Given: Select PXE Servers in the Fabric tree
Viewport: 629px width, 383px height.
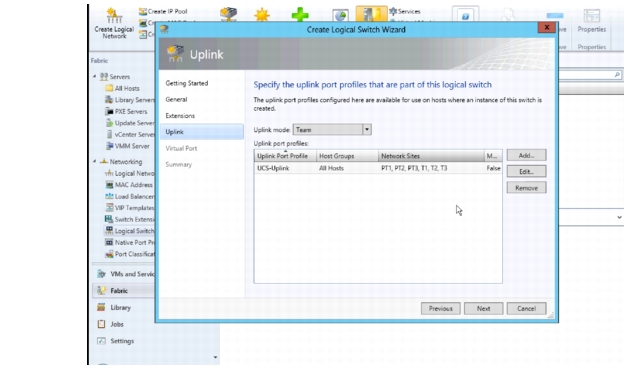Looking at the screenshot, I should [x=126, y=111].
